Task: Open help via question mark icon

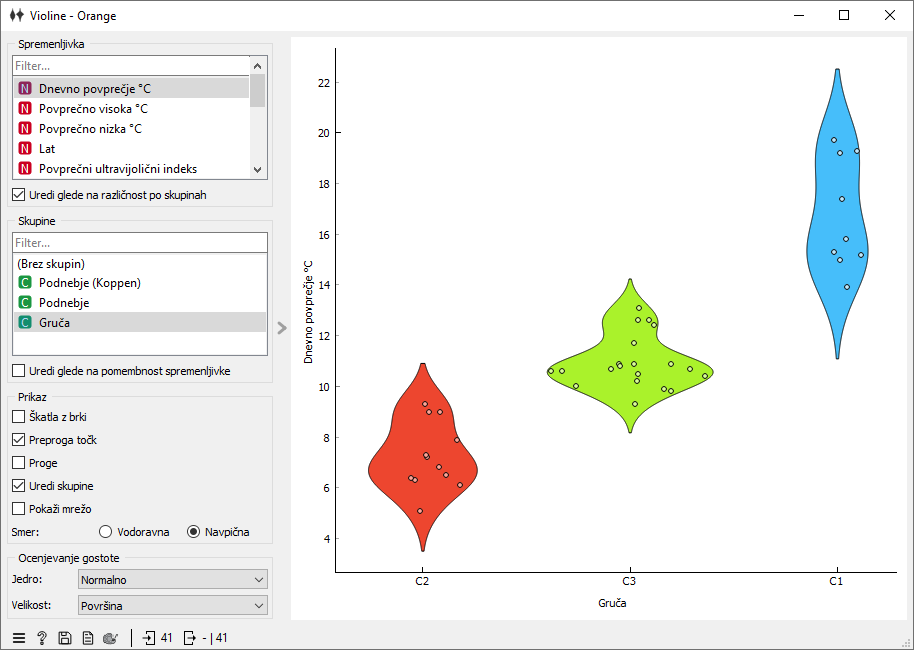Action: coord(42,638)
